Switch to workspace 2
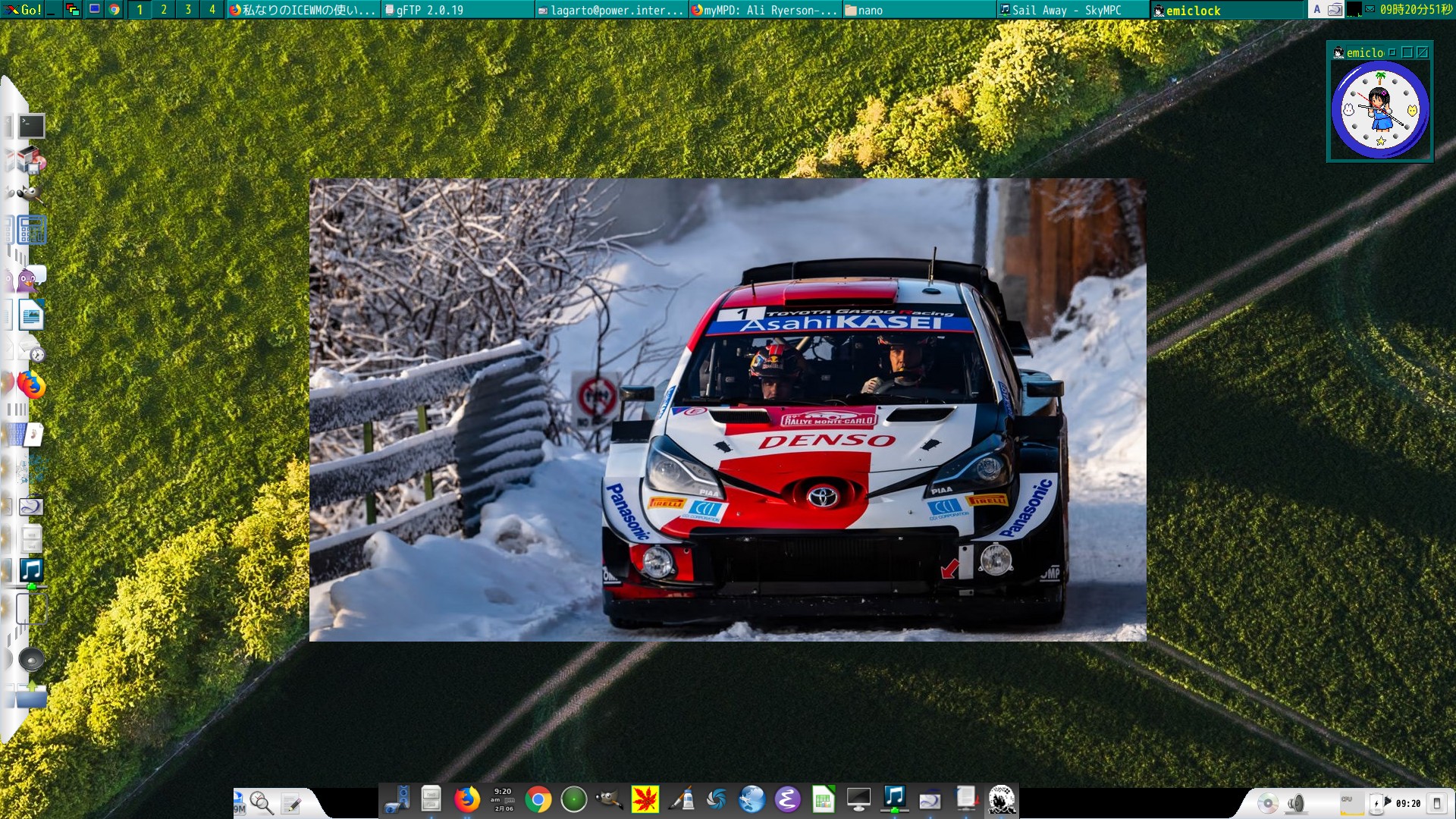 tap(164, 10)
